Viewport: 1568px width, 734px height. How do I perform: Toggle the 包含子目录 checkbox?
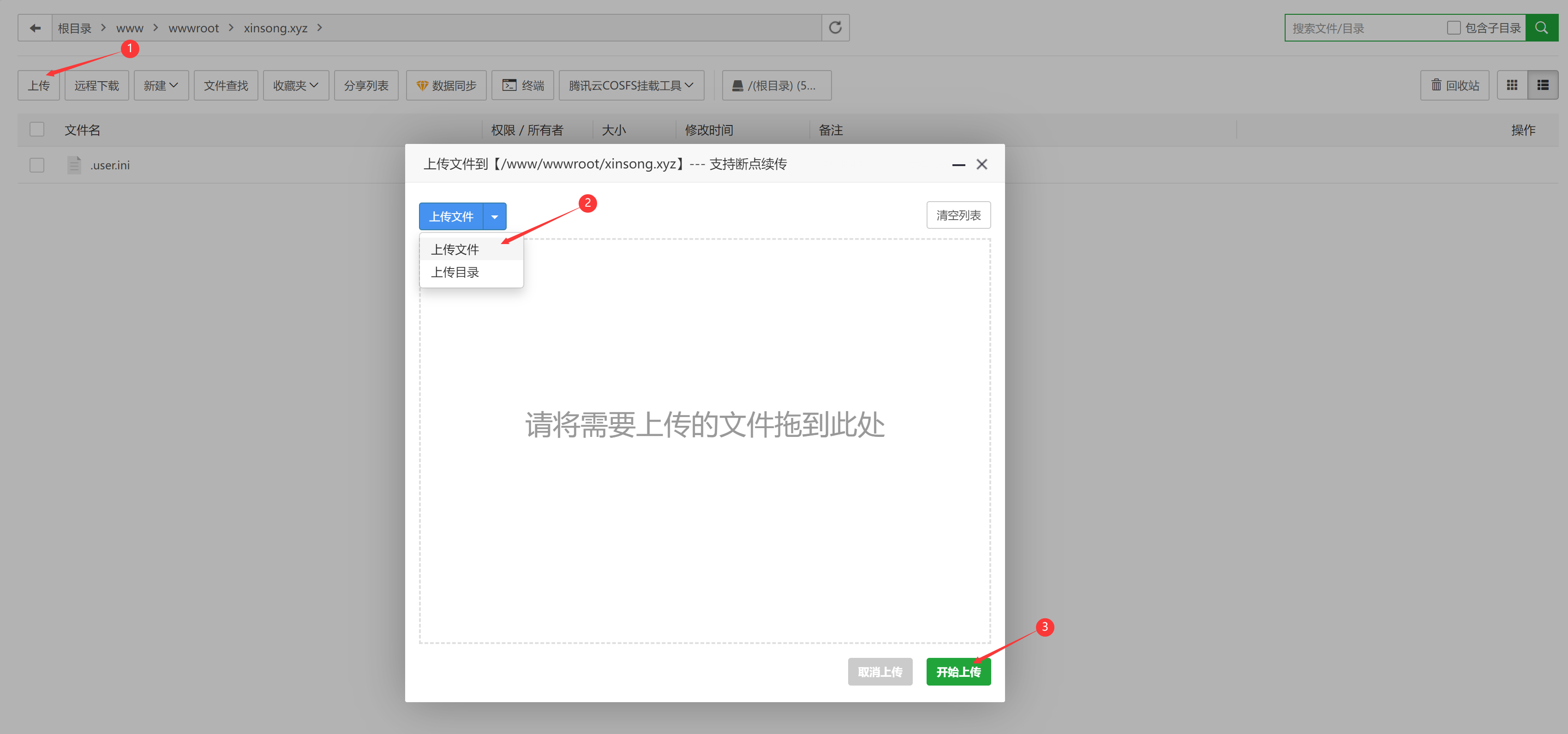point(1454,28)
